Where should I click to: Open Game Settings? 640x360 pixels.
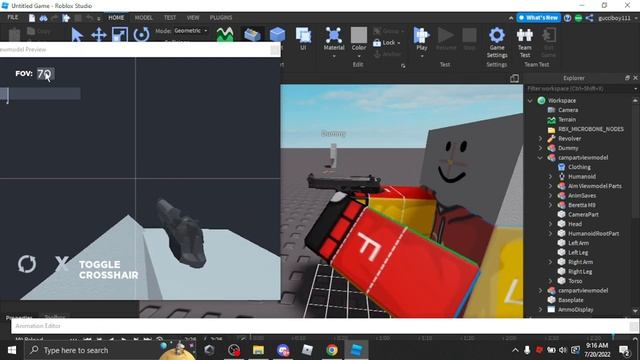[x=497, y=42]
